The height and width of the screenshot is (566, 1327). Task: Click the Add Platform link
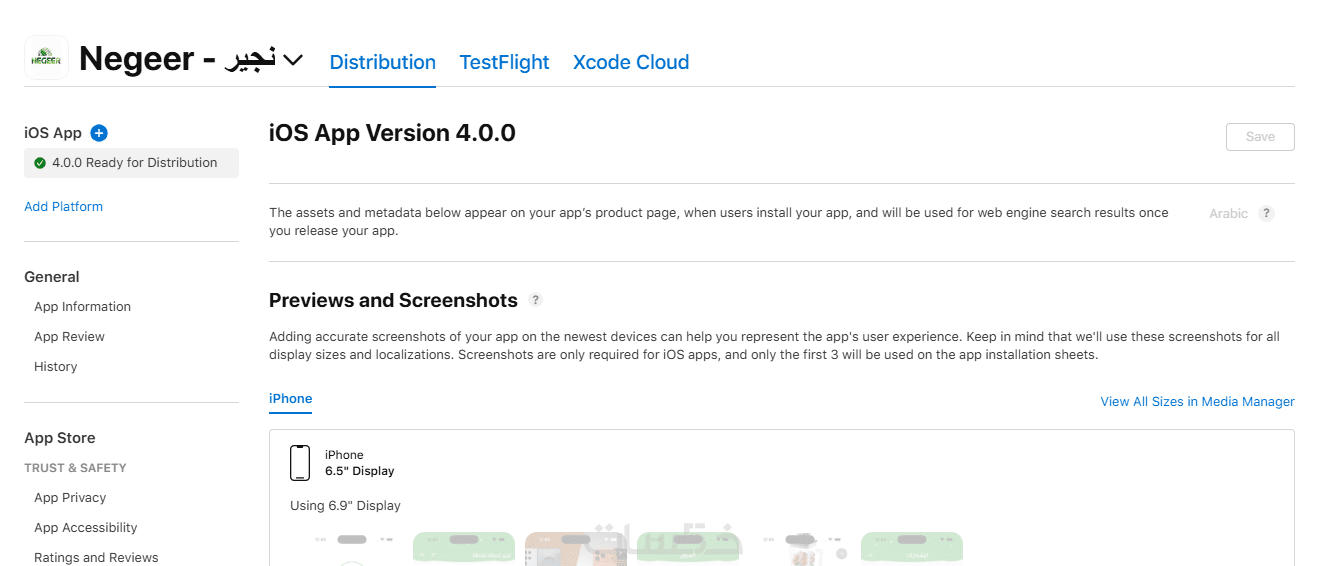63,207
